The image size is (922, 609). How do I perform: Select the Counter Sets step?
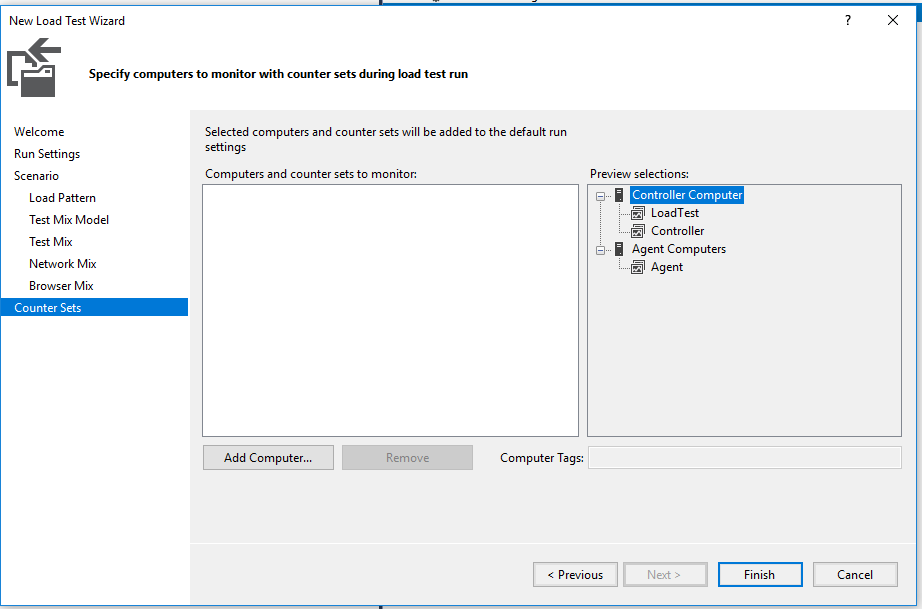point(49,307)
